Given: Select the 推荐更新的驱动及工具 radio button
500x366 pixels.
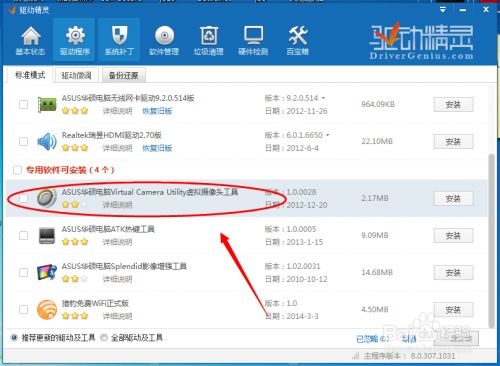Looking at the screenshot, I should click(14, 338).
